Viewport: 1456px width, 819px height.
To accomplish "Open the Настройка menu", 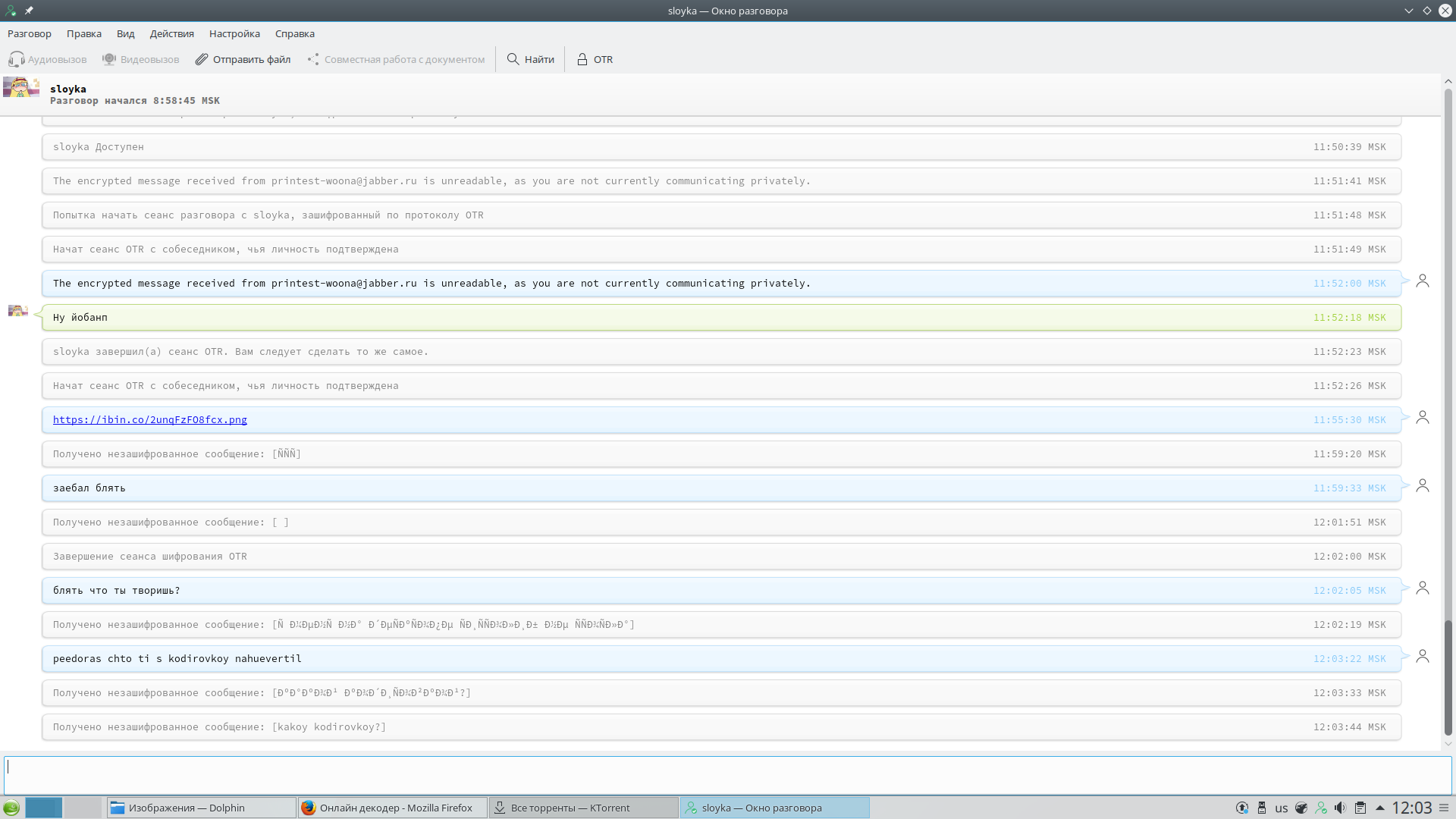I will pos(235,33).
